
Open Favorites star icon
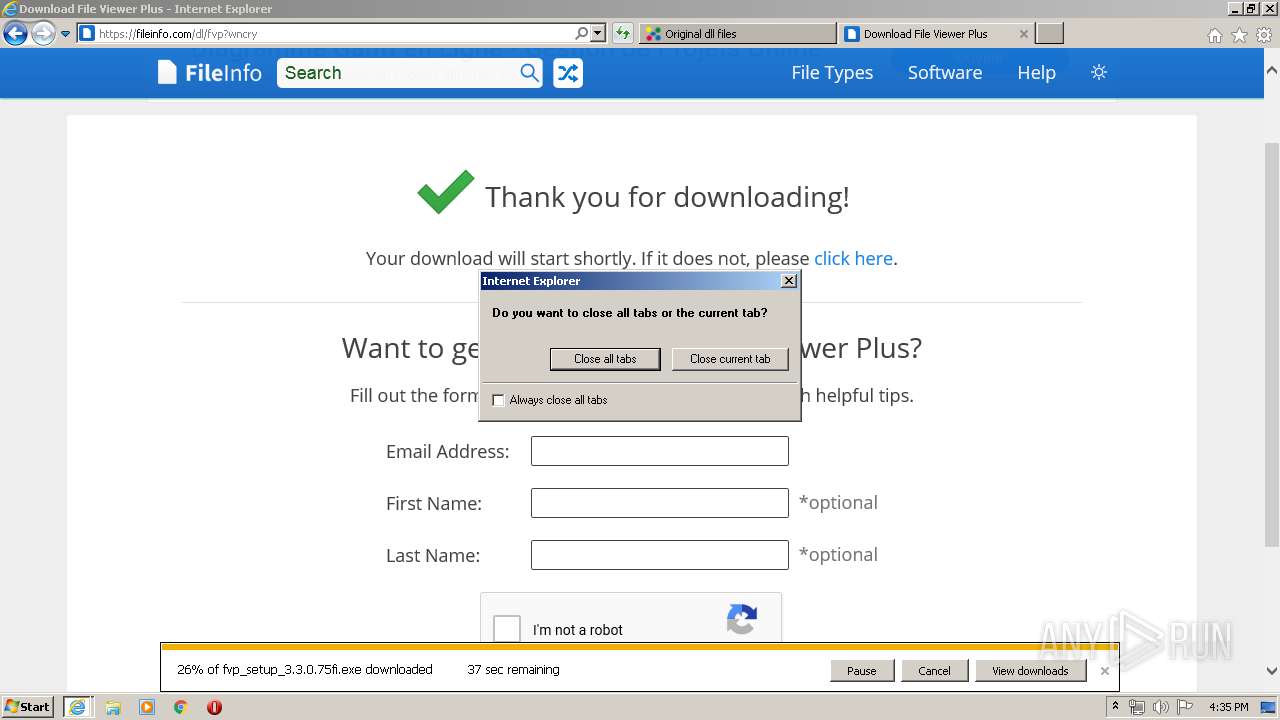[x=1239, y=35]
